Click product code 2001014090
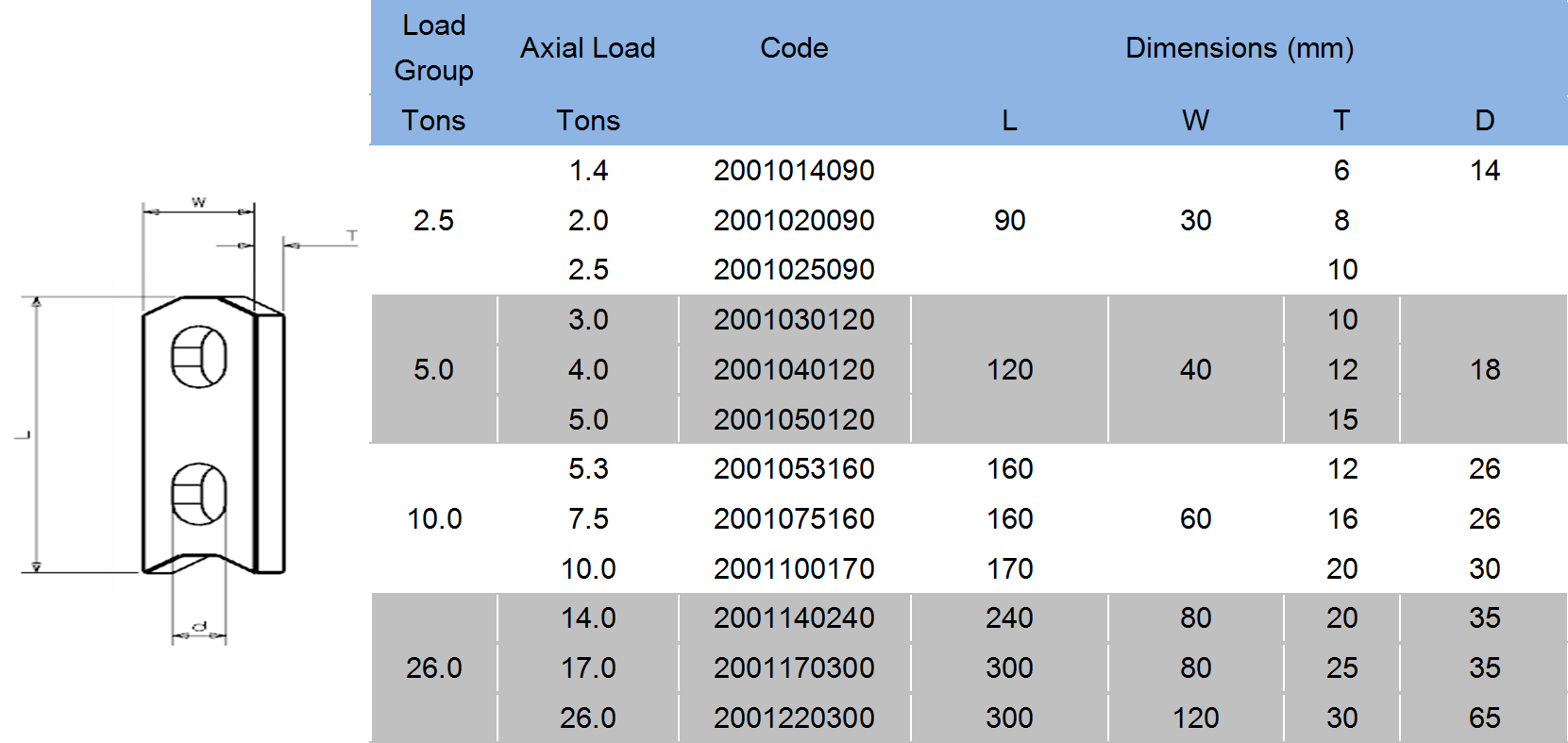Viewport: 1568px width, 743px height. click(x=794, y=171)
